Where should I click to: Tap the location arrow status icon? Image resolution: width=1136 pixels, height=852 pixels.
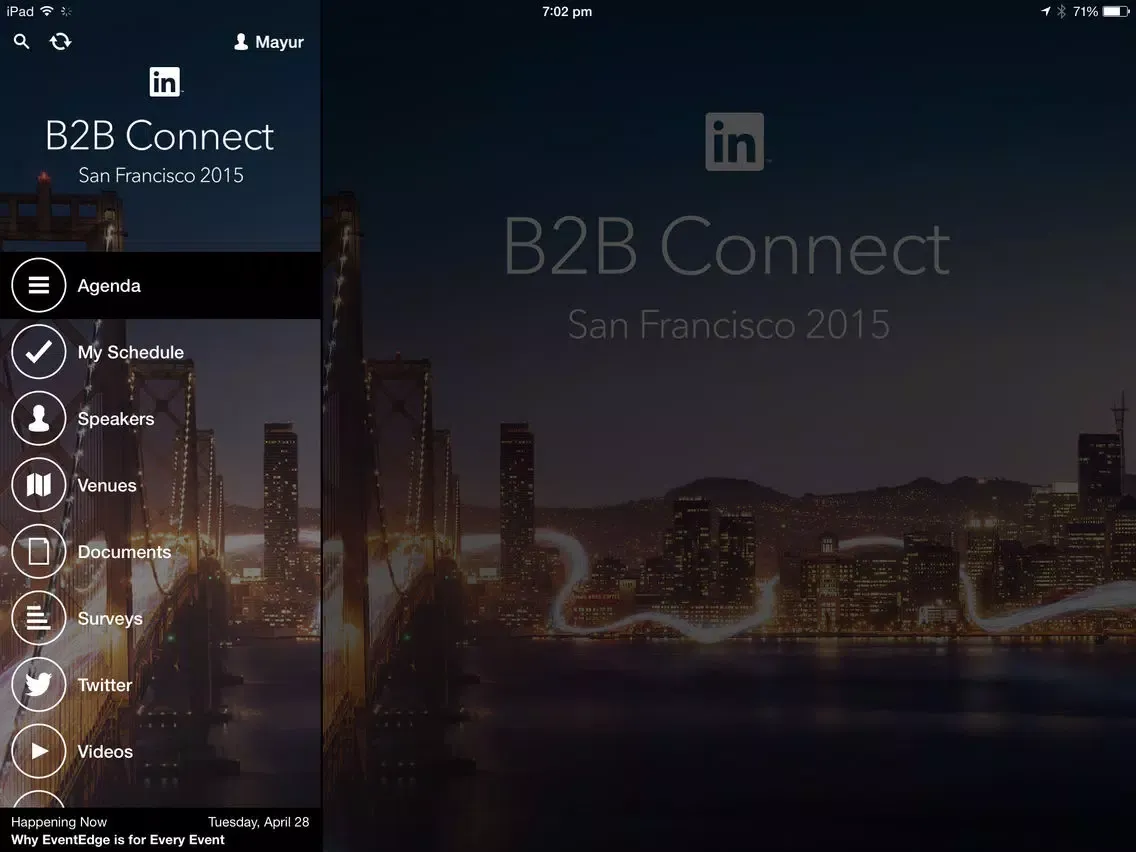[x=1045, y=11]
